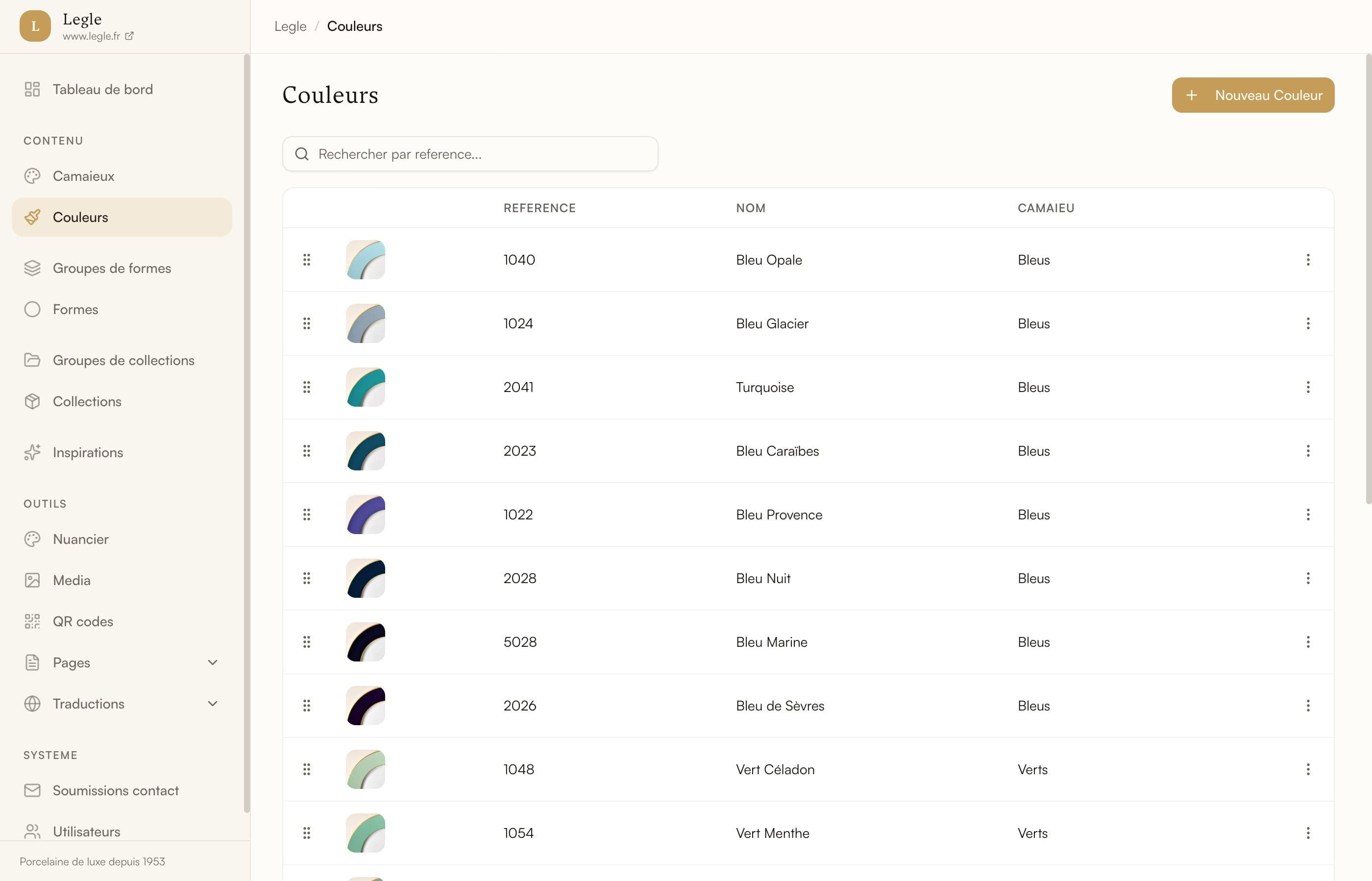Open actions menu for Bleu Opale

[1308, 260]
